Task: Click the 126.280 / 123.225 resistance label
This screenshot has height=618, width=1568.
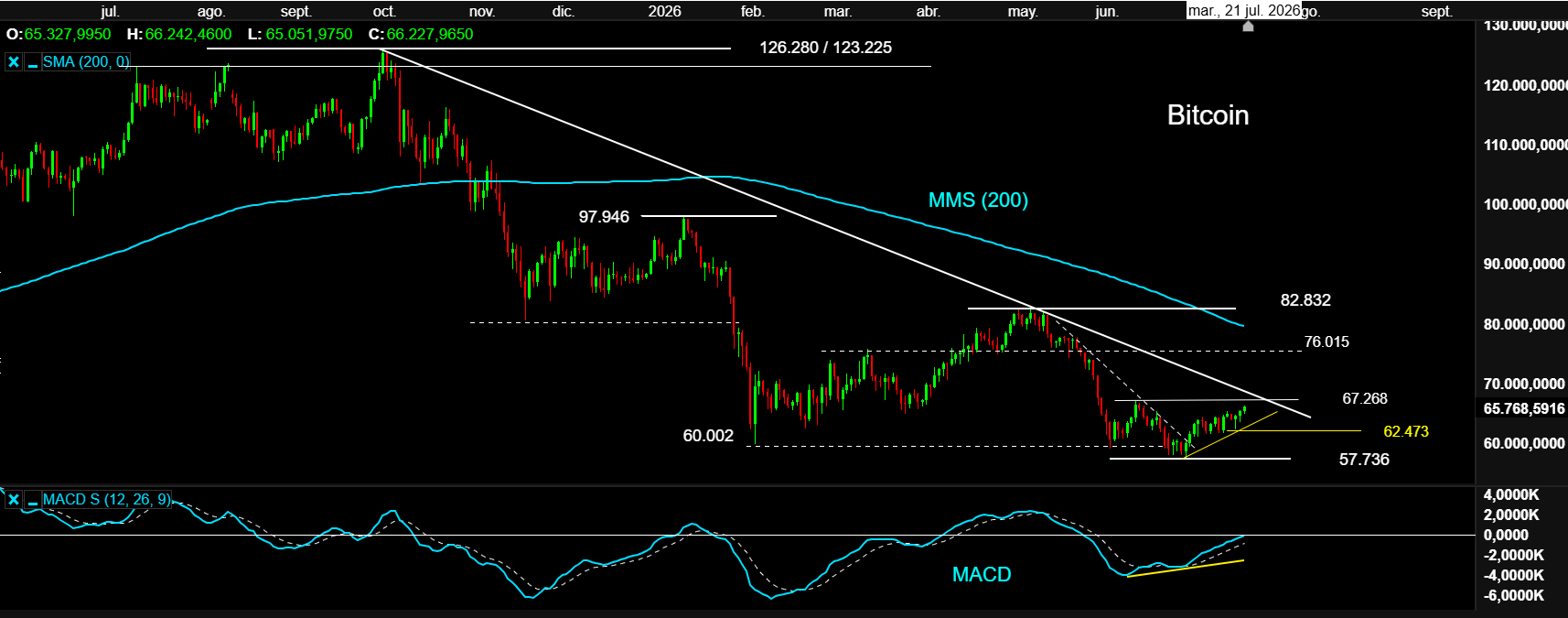Action: tap(825, 48)
